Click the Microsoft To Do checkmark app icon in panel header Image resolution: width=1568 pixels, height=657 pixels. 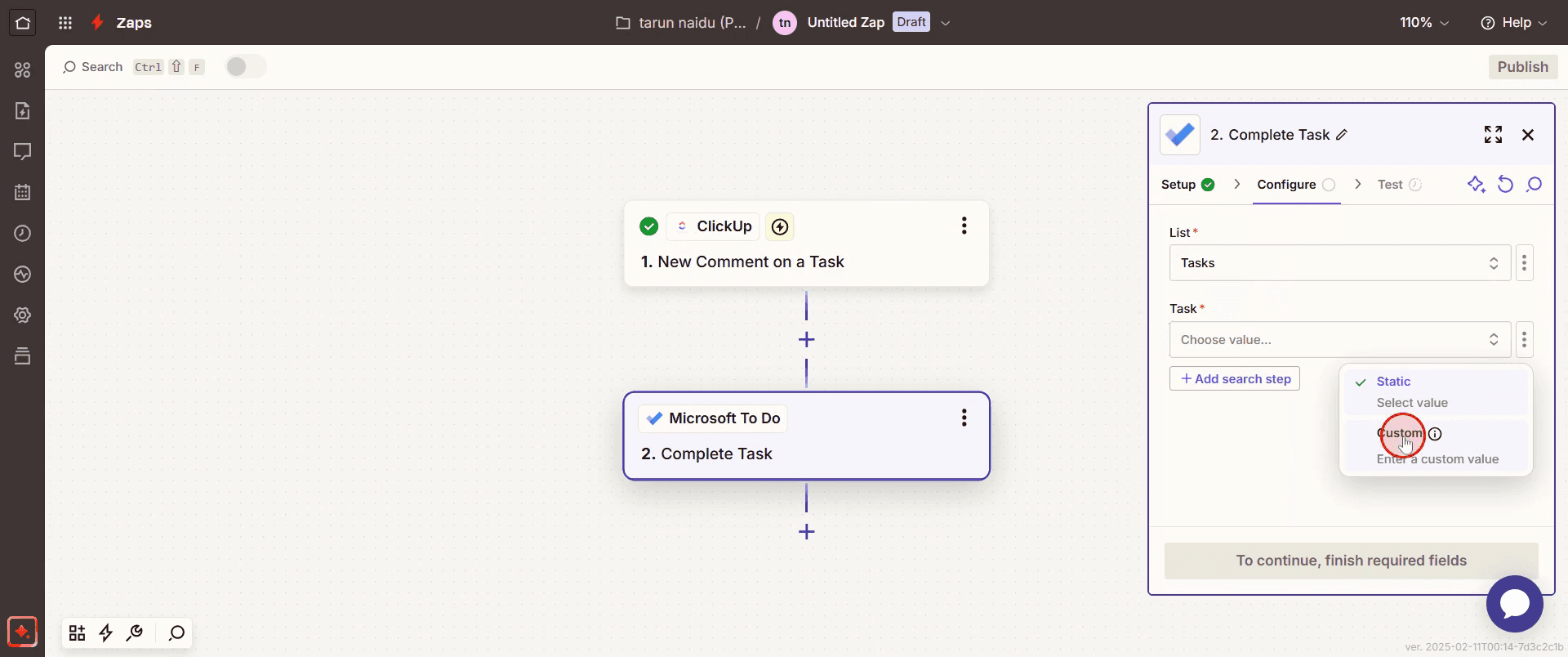coord(1180,135)
